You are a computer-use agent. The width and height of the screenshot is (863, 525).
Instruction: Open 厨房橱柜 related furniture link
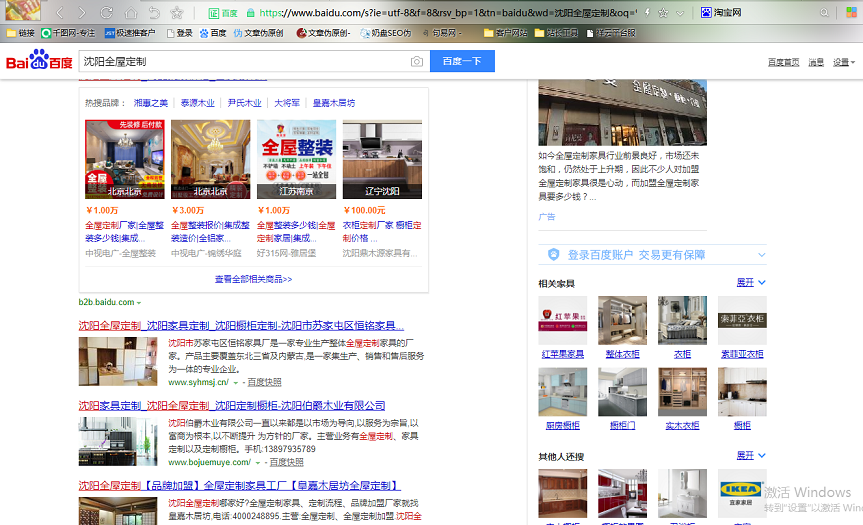pos(562,425)
